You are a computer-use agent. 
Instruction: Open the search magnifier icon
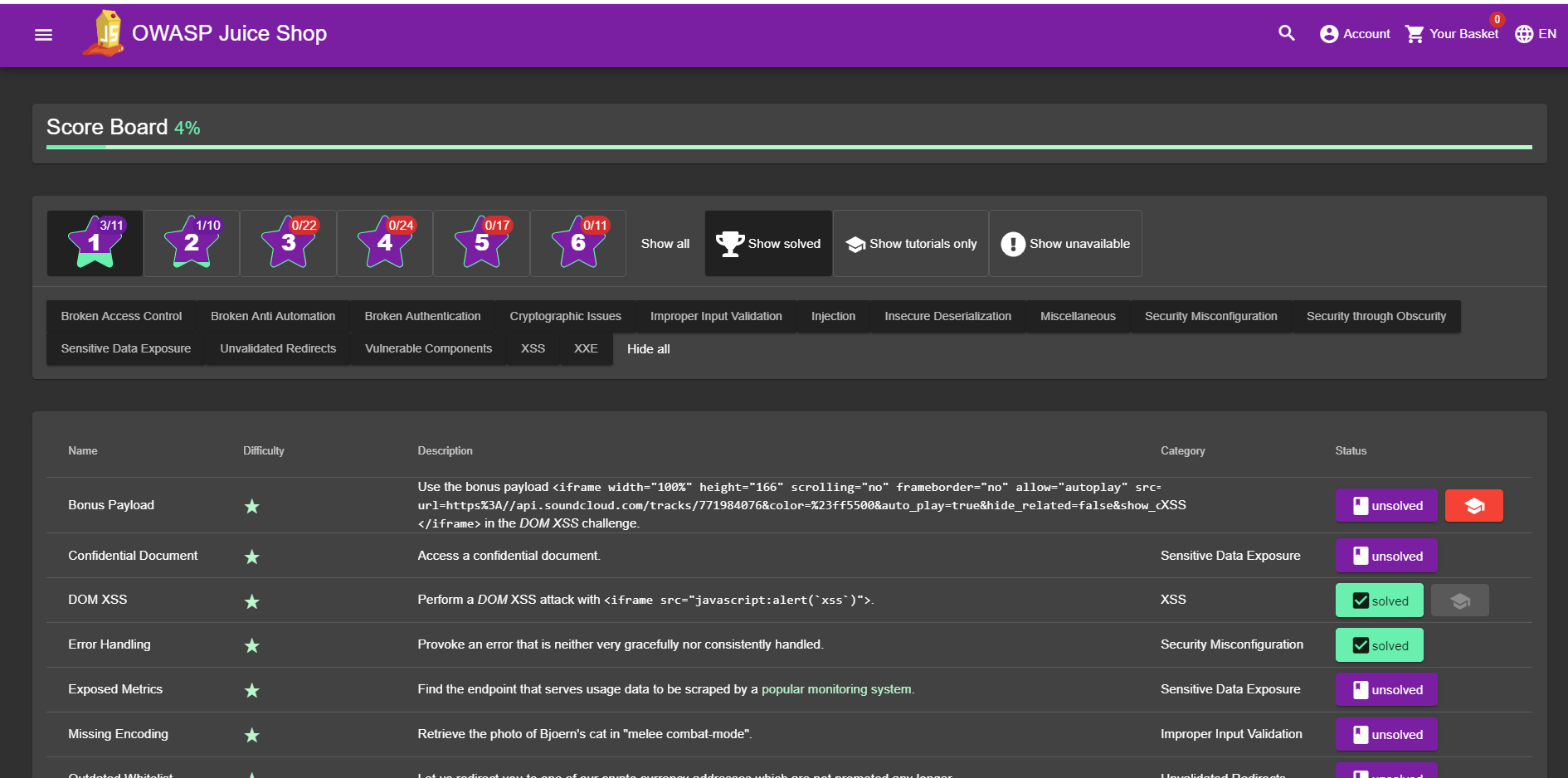[x=1287, y=33]
